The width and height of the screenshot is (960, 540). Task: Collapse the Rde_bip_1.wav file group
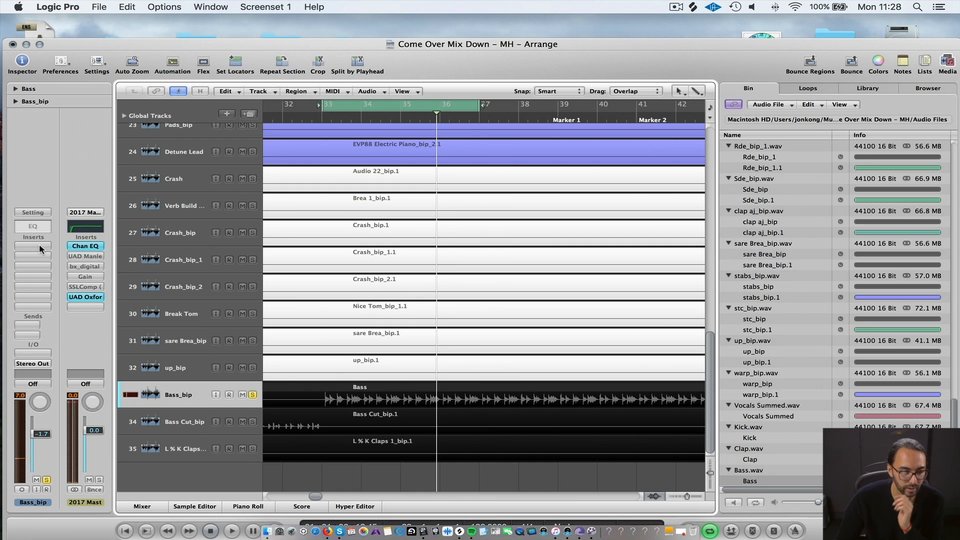pyautogui.click(x=729, y=146)
